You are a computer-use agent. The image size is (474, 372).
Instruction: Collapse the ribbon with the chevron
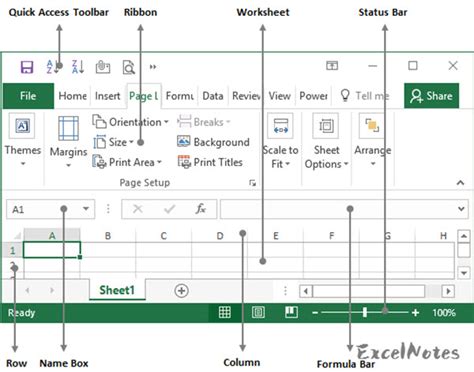(x=460, y=183)
